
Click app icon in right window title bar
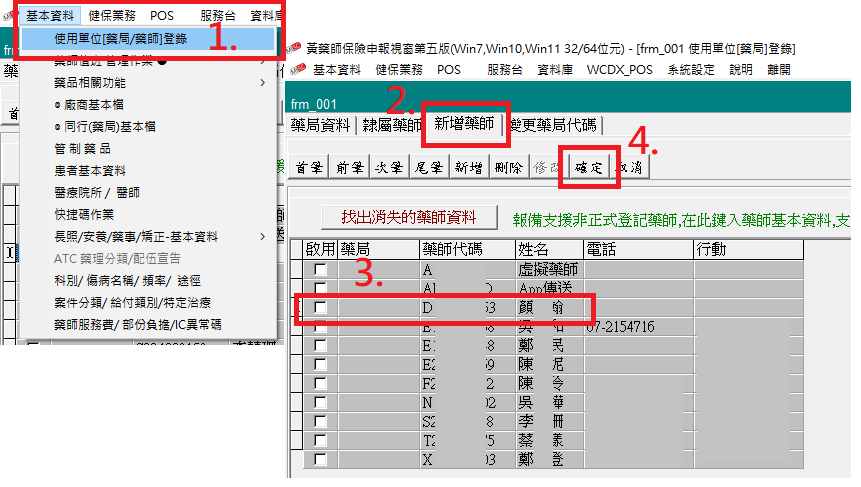point(294,49)
